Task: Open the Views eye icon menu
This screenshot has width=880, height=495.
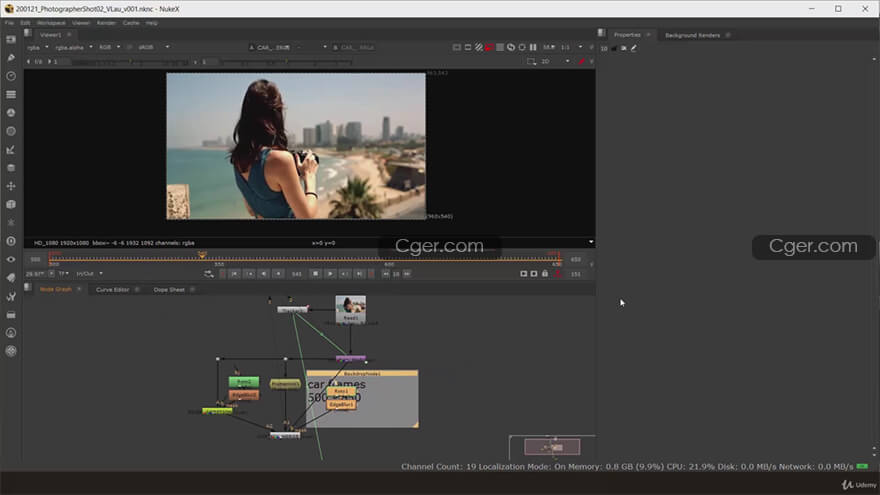Action: point(11,259)
